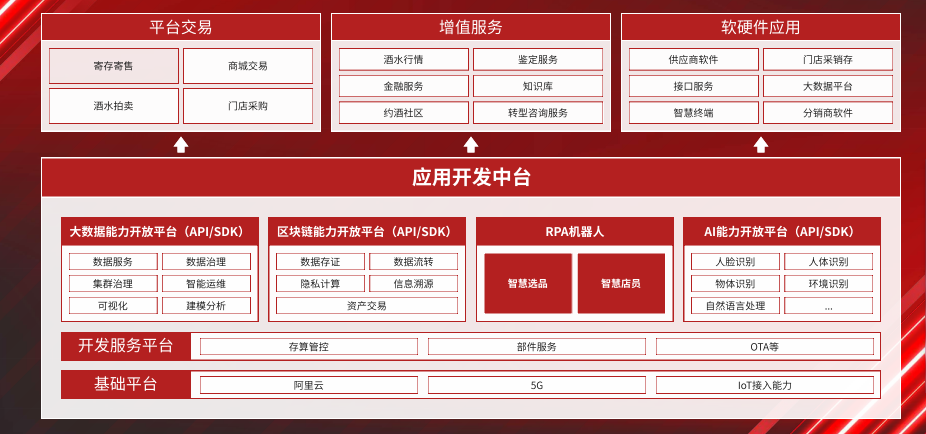Select the 酒水行情 item
This screenshot has height=434, width=926.
404,60
